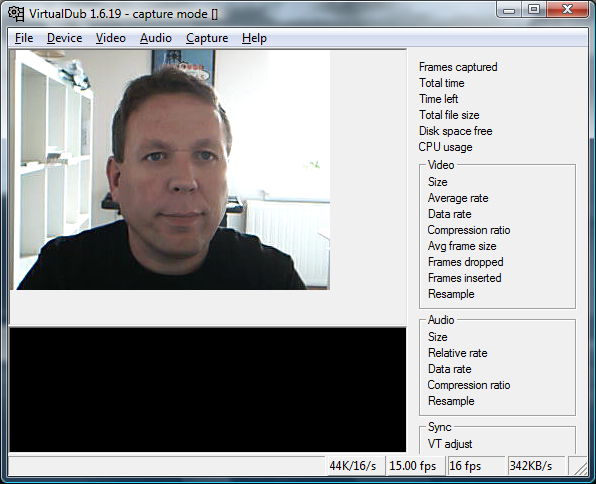
Task: Click the 15.00 fps frame rate field
Action: (x=415, y=466)
